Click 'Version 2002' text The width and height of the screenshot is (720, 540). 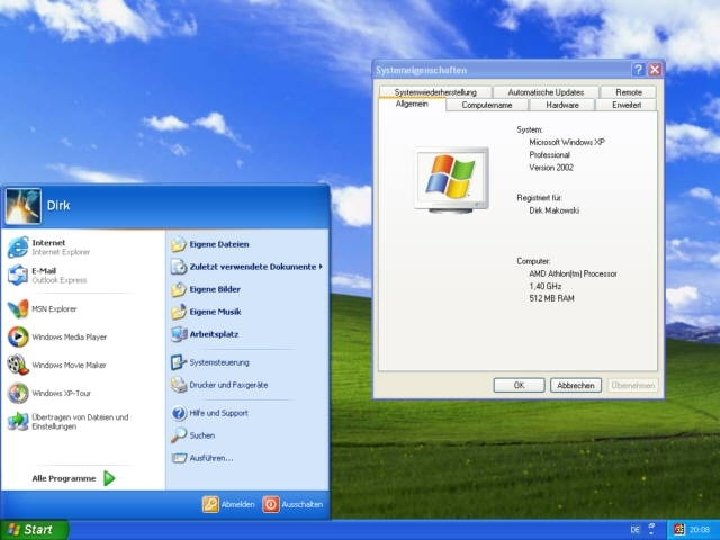tap(551, 167)
